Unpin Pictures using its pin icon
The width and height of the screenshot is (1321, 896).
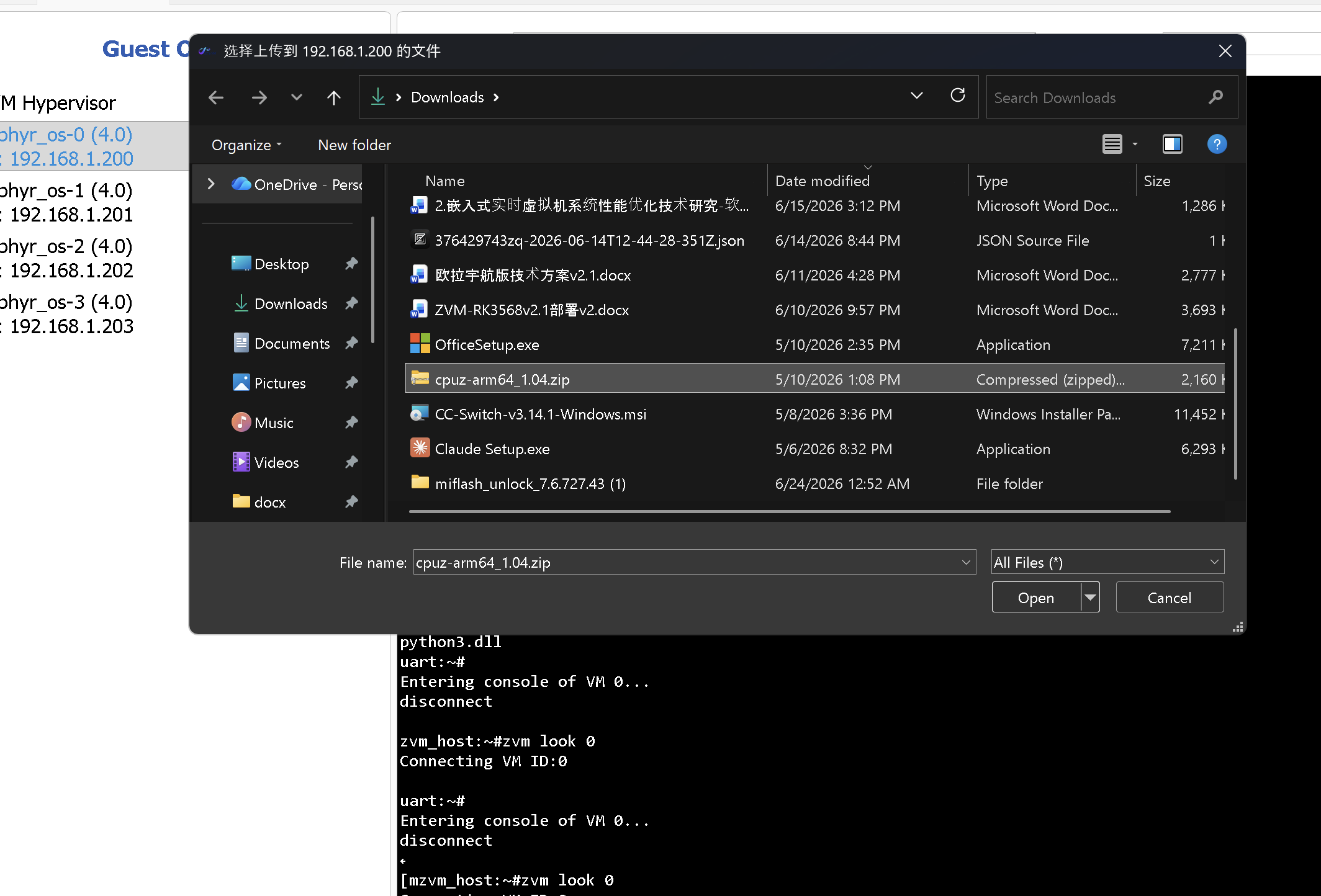[352, 383]
